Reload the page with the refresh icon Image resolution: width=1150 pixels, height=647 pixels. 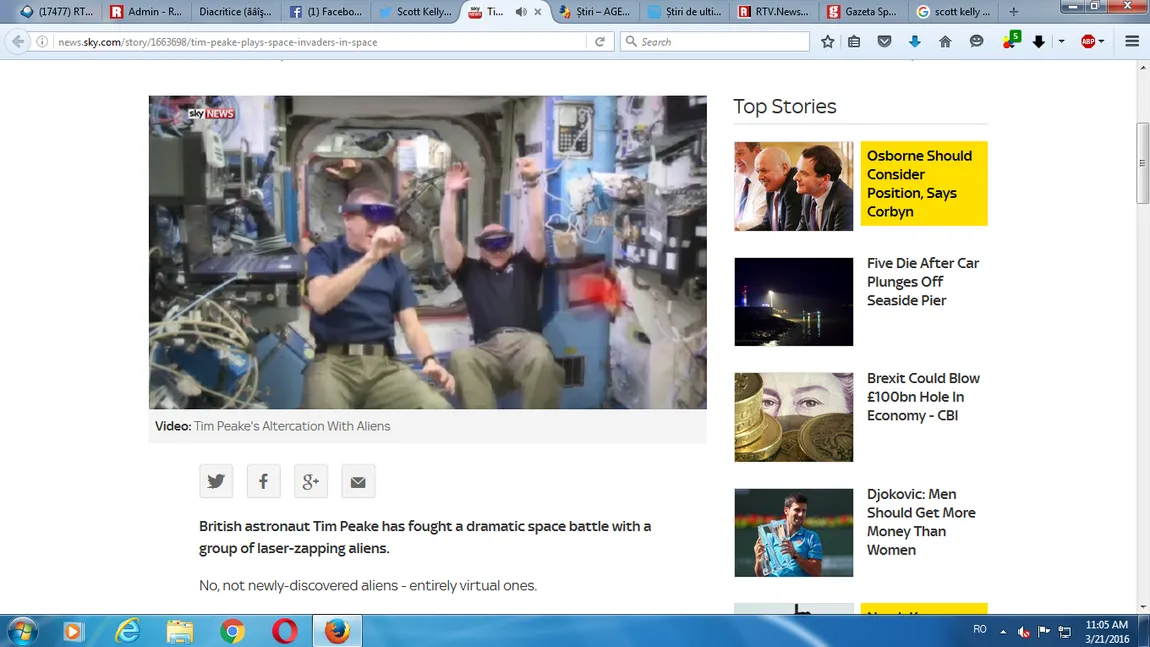click(600, 42)
